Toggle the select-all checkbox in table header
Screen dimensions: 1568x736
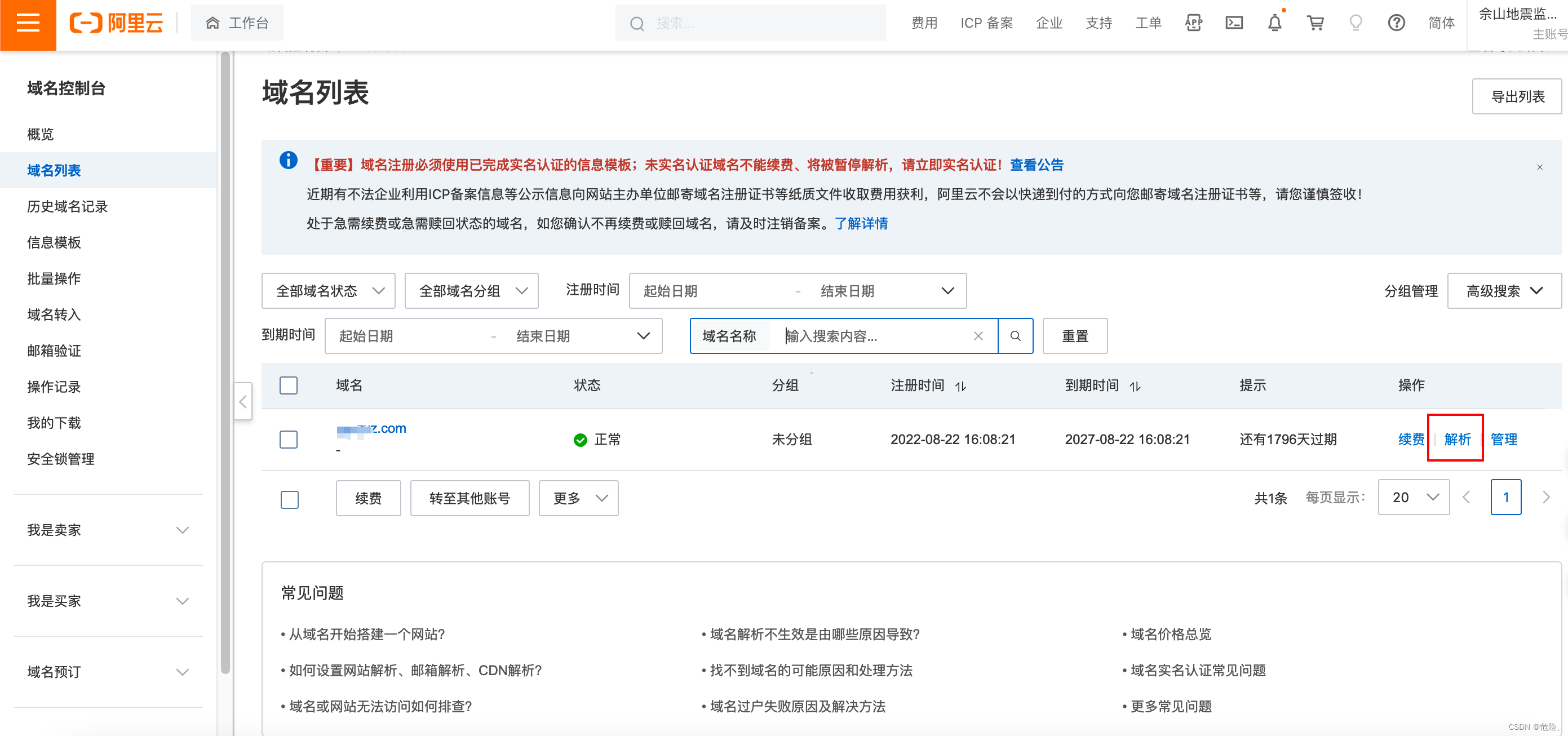coord(289,385)
